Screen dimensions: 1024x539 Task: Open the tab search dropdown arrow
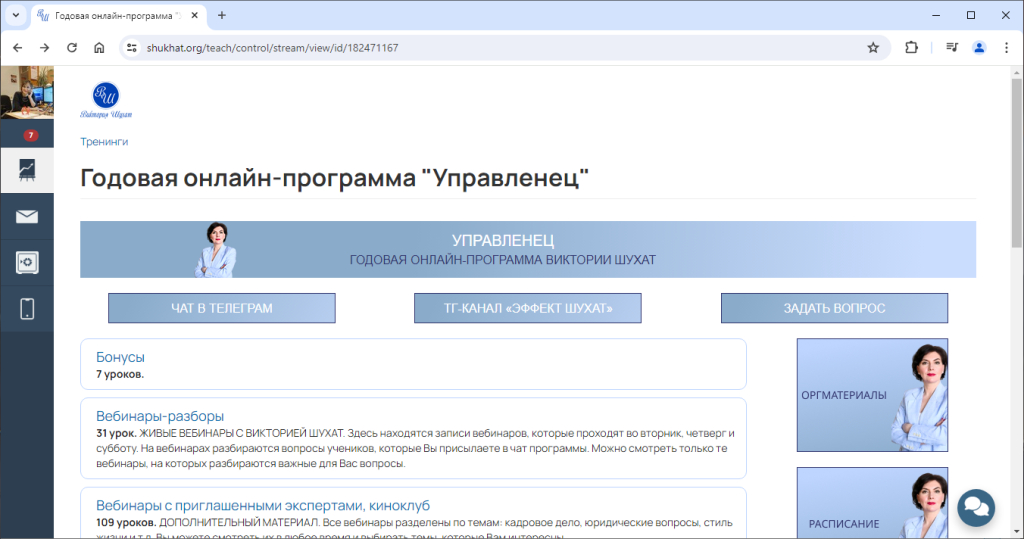click(x=16, y=15)
